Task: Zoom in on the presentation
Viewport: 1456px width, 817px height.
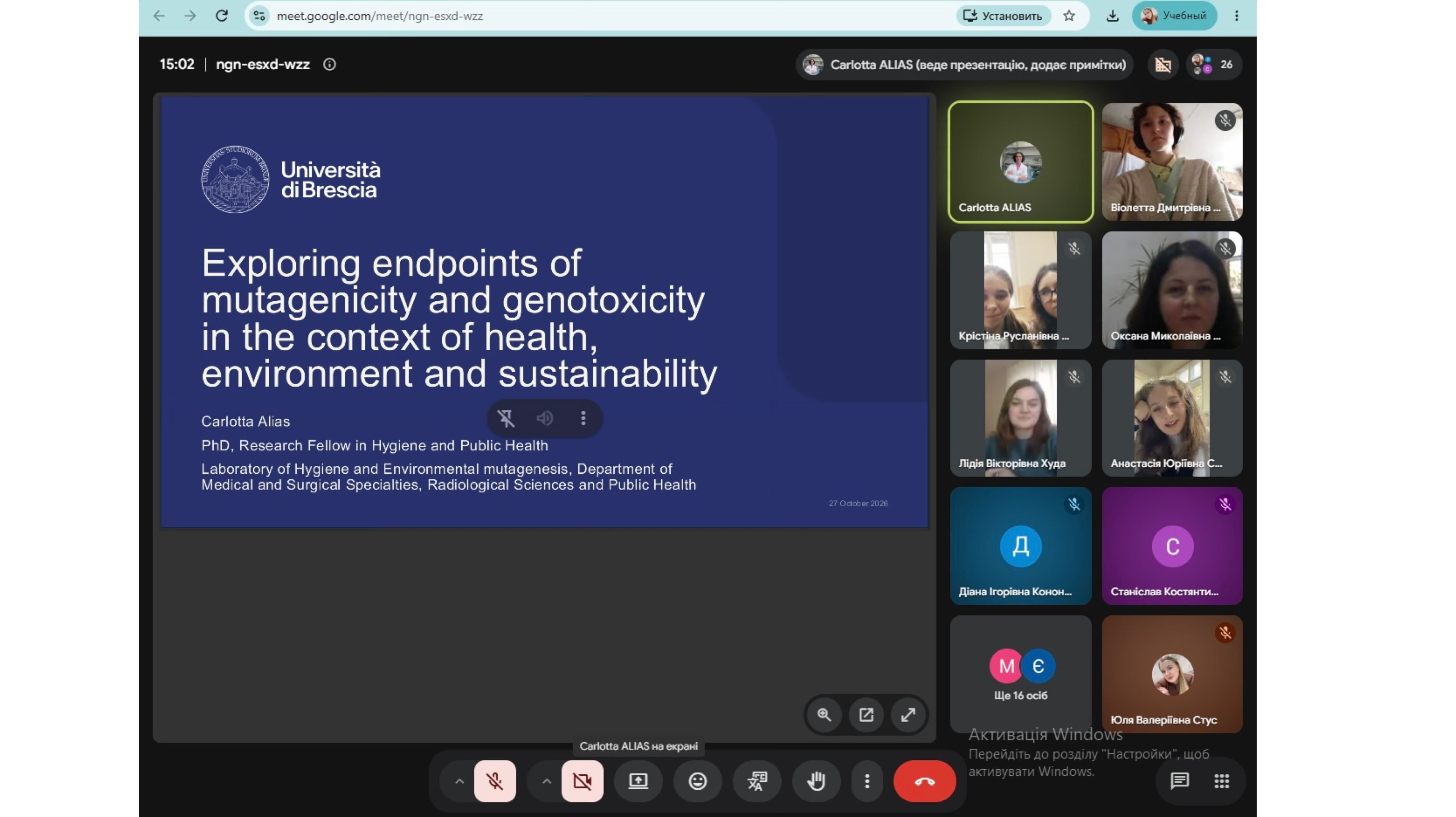Action: coord(824,715)
